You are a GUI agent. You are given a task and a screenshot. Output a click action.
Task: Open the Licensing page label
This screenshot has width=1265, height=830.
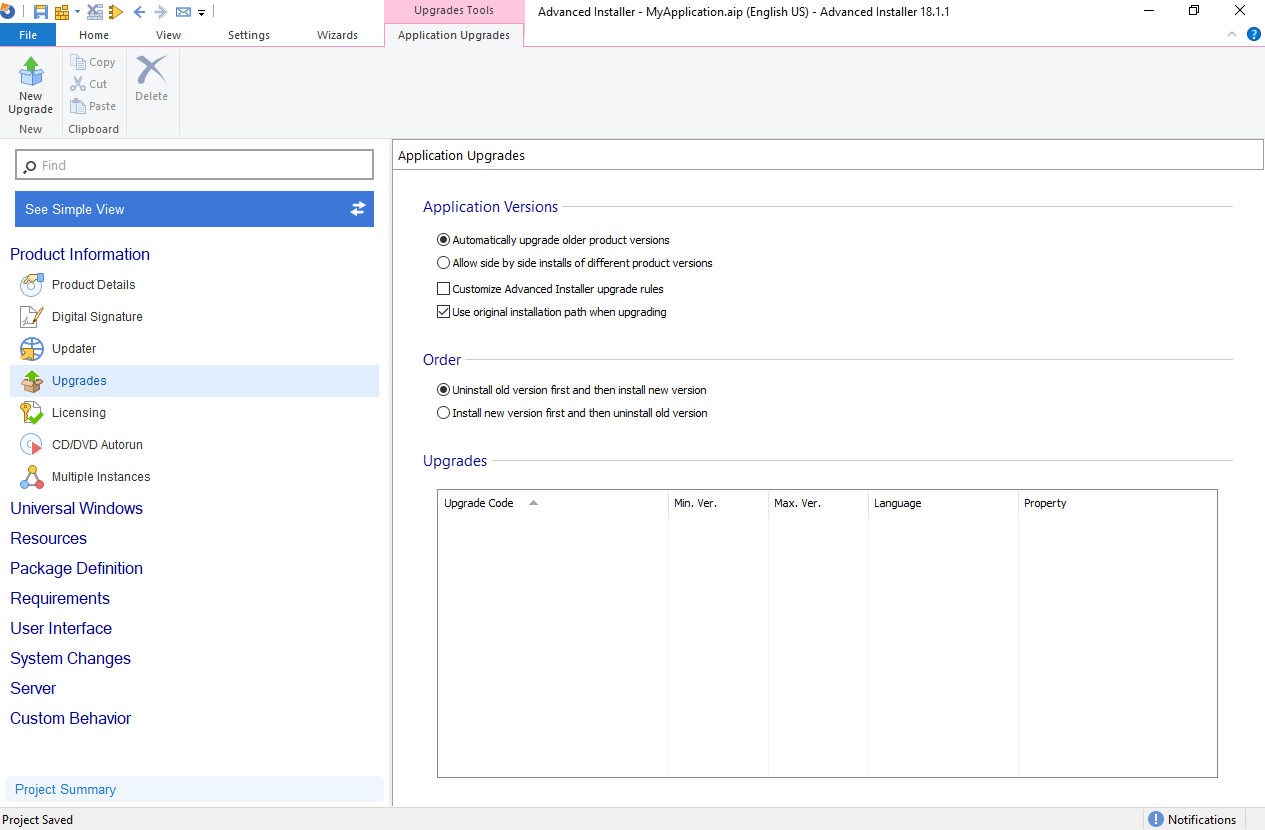pyautogui.click(x=79, y=413)
